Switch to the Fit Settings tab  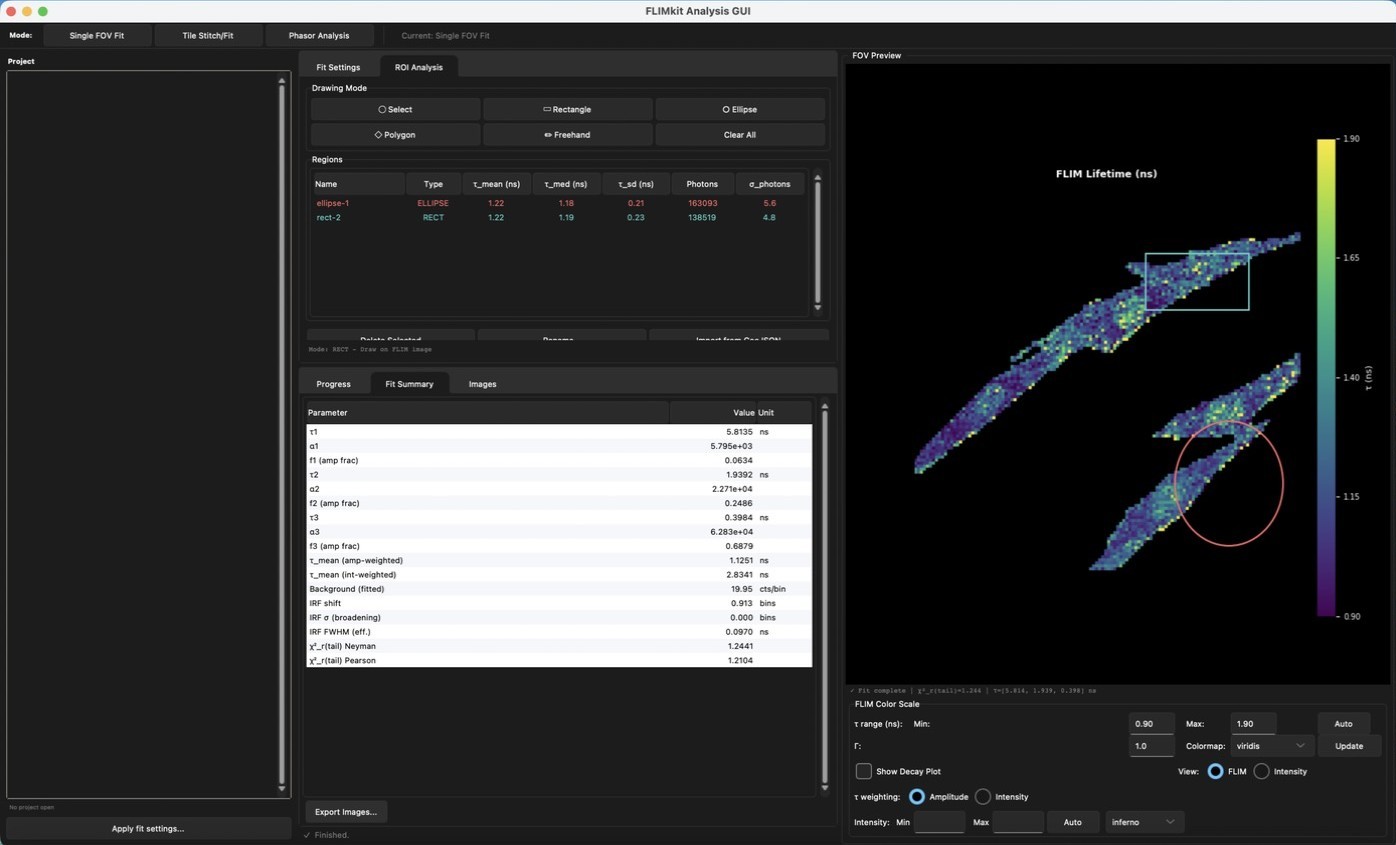coord(338,67)
